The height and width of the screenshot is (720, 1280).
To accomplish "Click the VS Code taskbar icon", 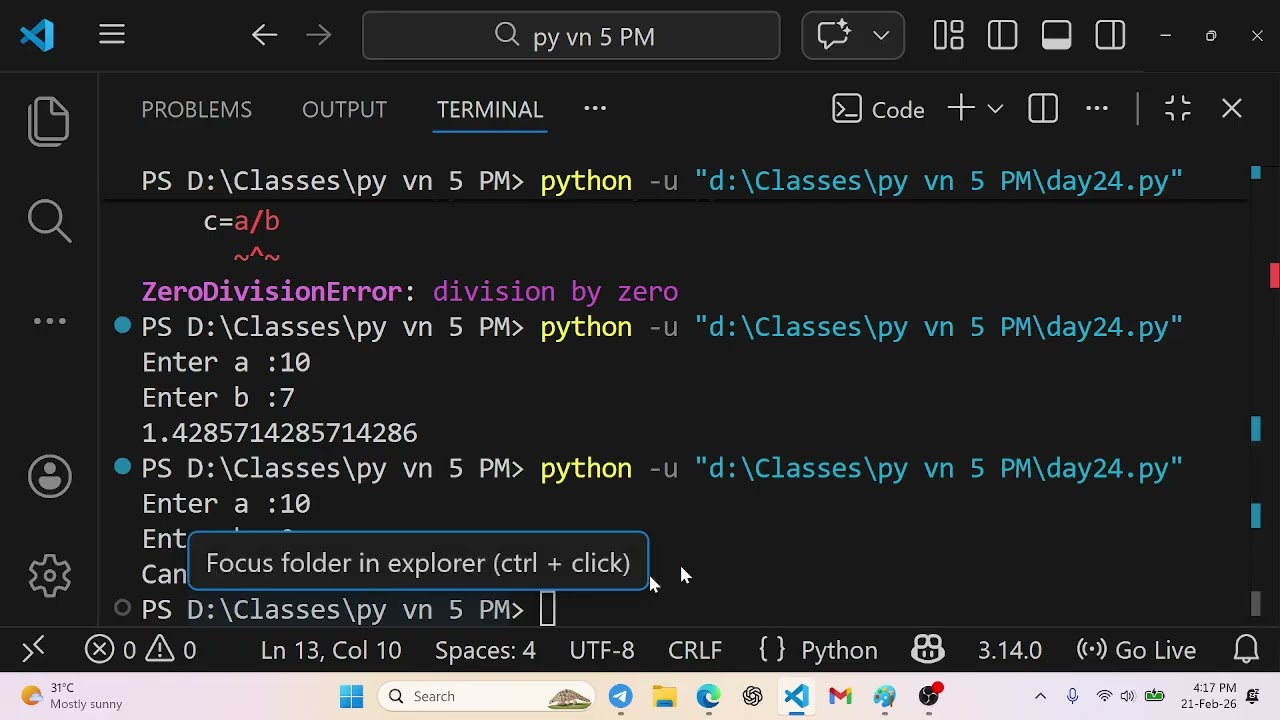I will pyautogui.click(x=796, y=696).
